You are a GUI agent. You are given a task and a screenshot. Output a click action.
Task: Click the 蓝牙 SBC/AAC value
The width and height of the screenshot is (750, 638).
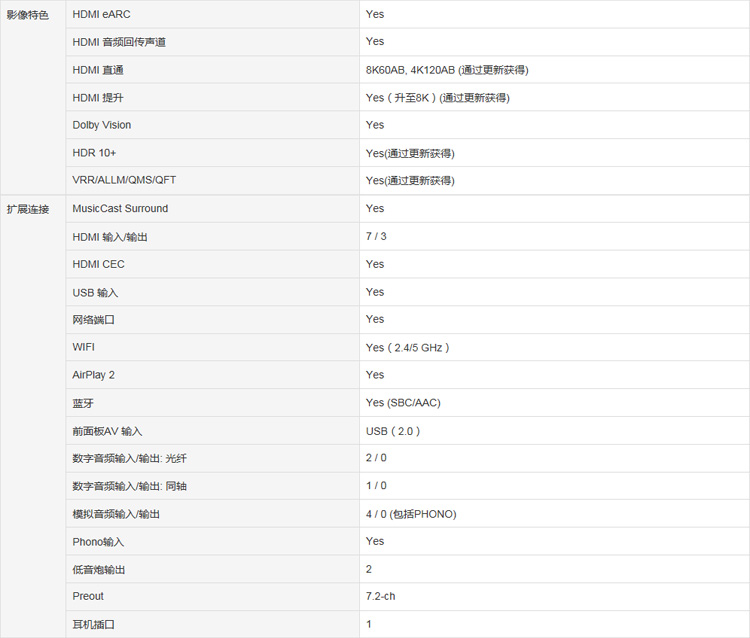[x=403, y=403]
